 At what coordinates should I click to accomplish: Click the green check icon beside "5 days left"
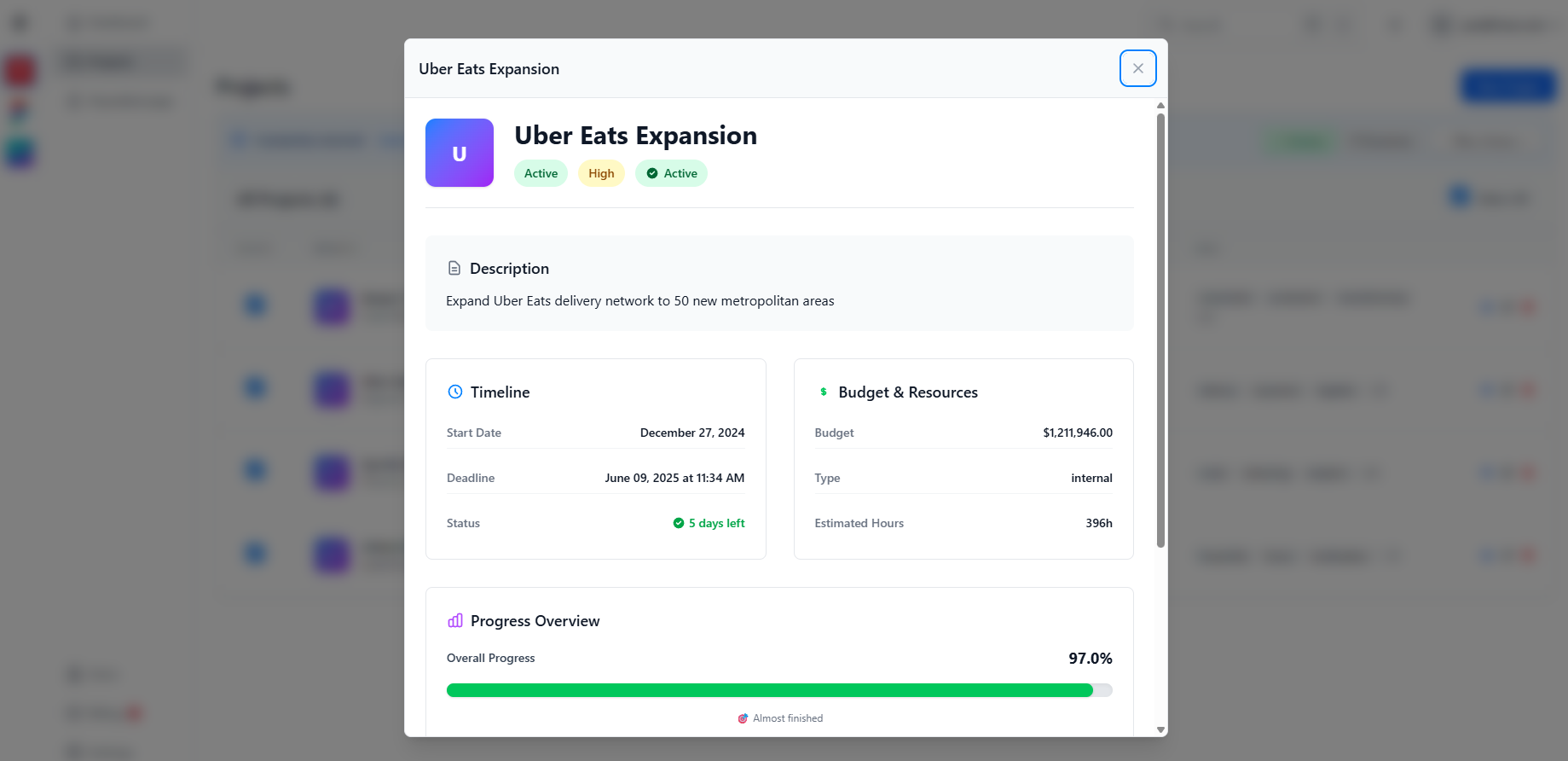point(679,523)
